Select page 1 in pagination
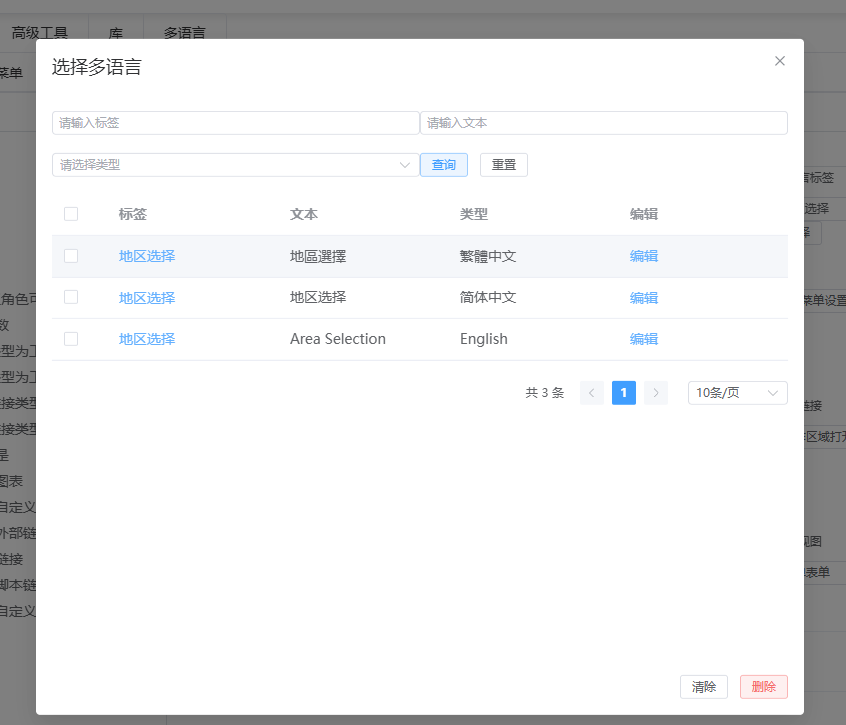 (624, 393)
